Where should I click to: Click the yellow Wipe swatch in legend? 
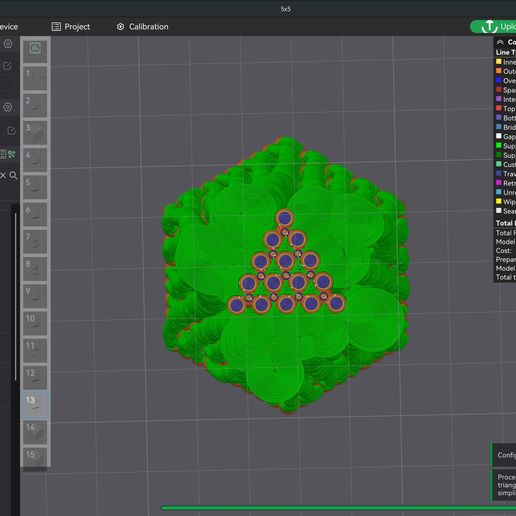pos(499,201)
